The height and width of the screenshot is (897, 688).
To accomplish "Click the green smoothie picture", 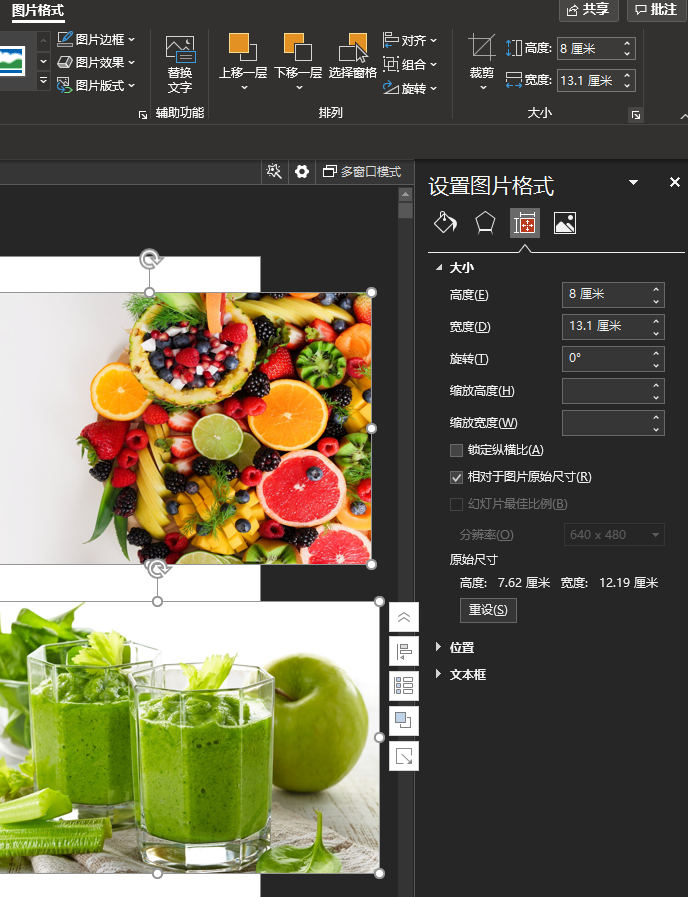I will (190, 737).
